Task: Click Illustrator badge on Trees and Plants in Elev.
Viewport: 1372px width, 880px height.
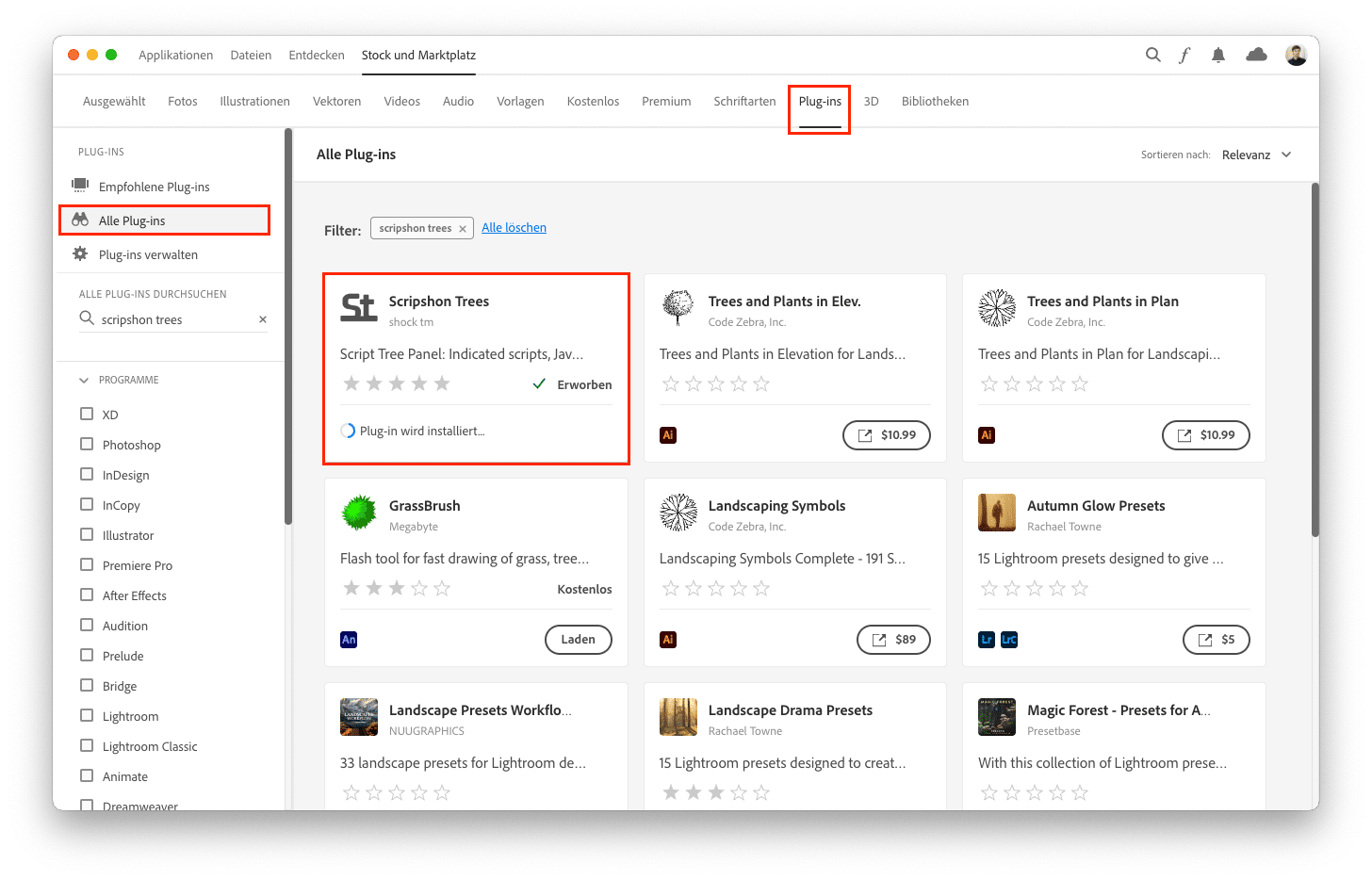Action: [668, 435]
